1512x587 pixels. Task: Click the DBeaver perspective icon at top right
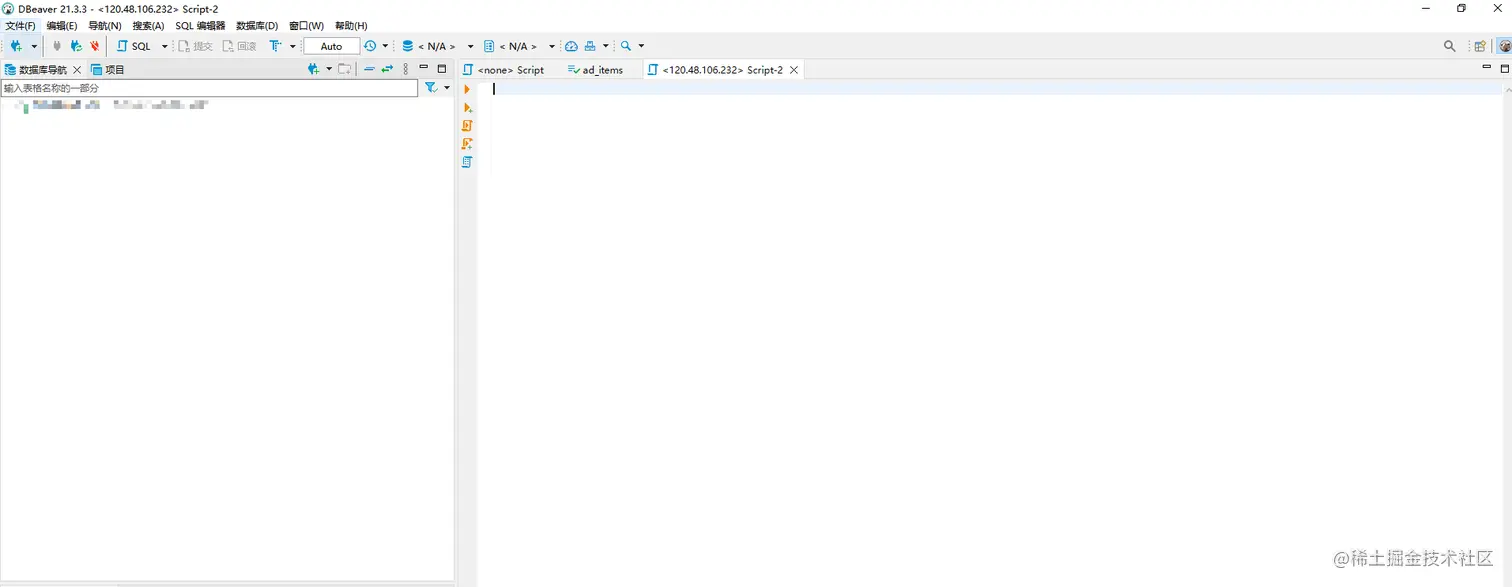click(x=1504, y=46)
